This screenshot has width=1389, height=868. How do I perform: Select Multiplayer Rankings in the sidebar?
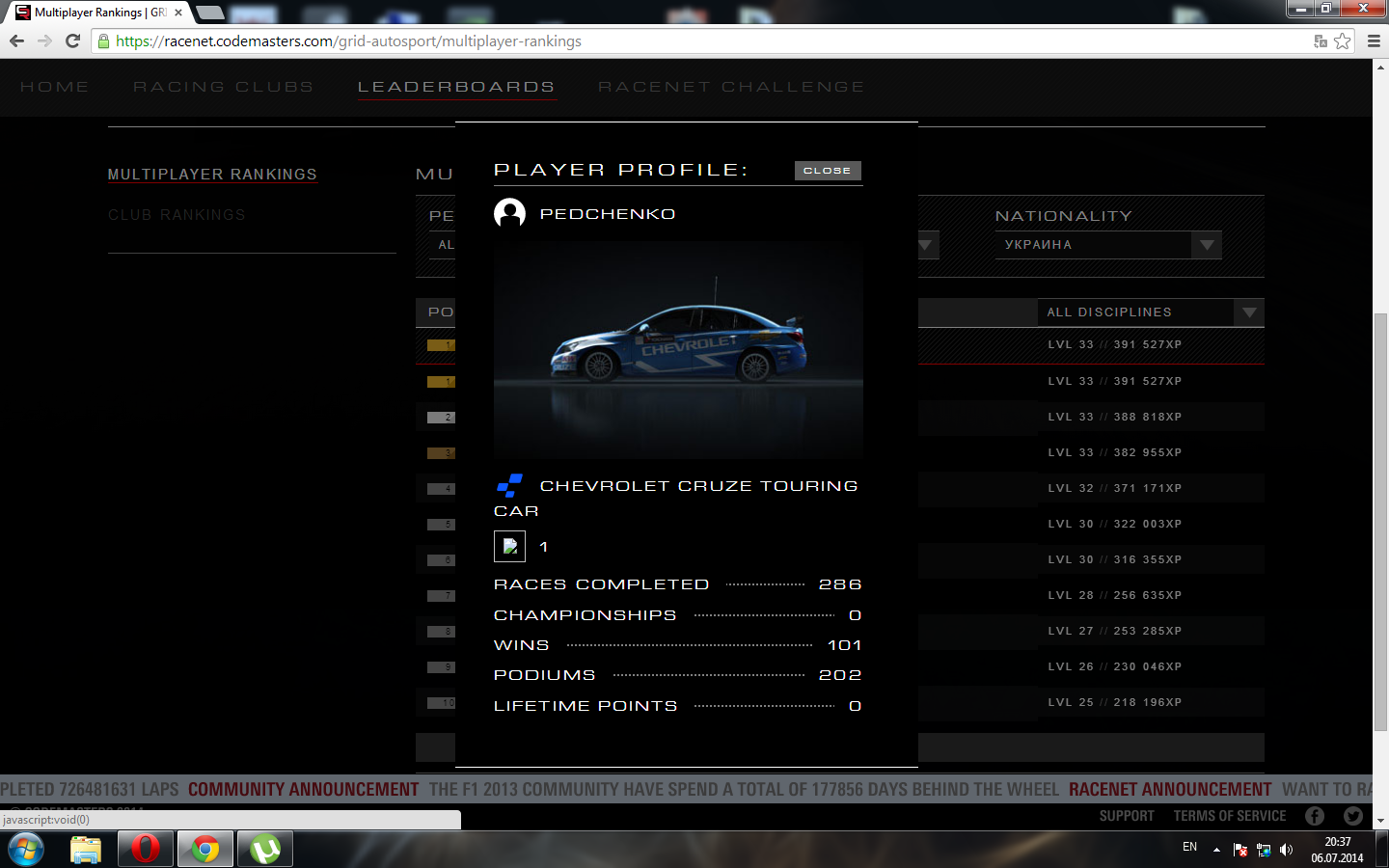212,175
